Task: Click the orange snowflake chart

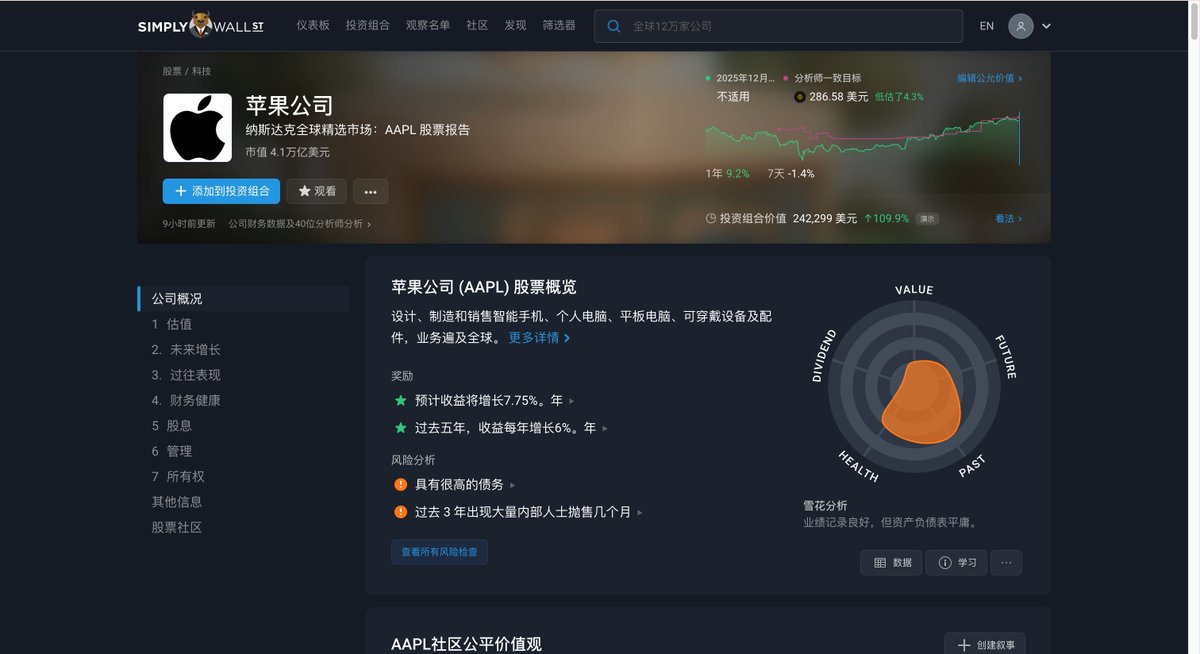Action: coord(920,402)
